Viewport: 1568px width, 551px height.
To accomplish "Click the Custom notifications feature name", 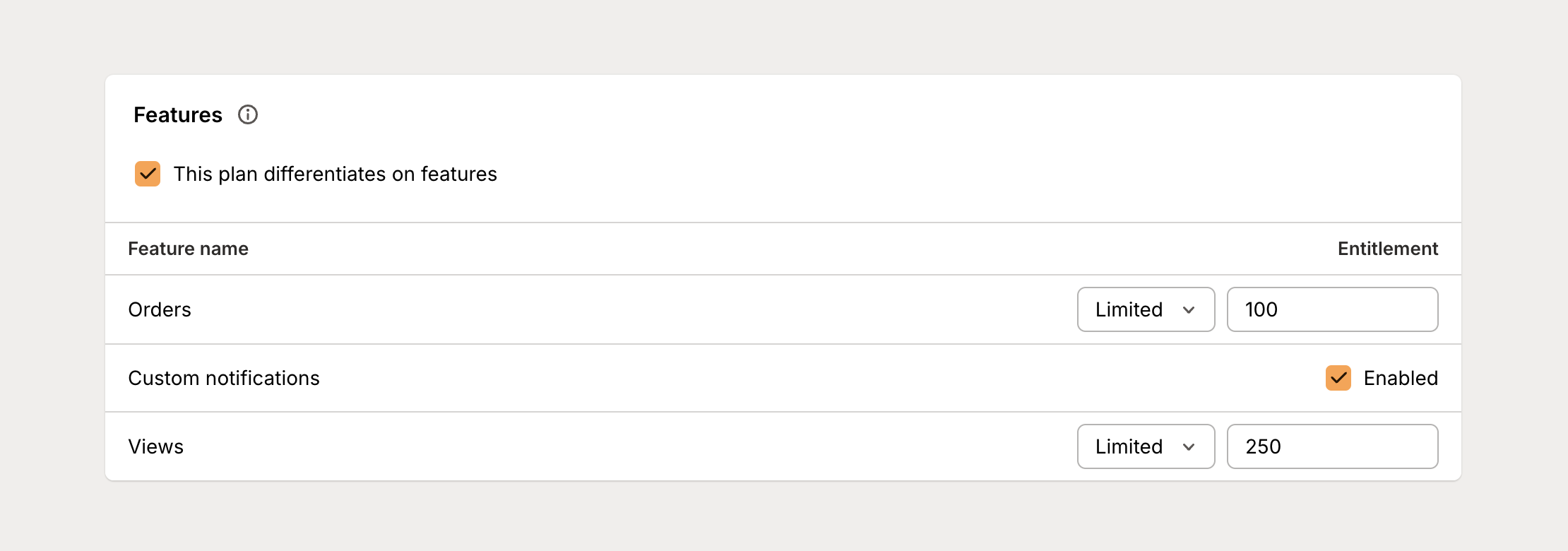I will point(224,378).
